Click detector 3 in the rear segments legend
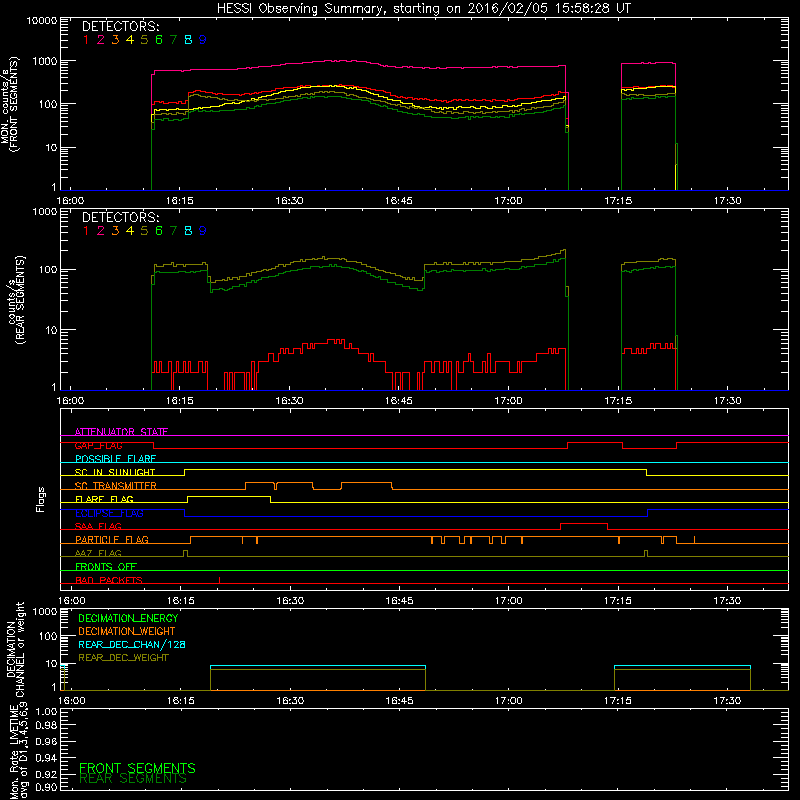The height and width of the screenshot is (800, 800). tap(115, 231)
